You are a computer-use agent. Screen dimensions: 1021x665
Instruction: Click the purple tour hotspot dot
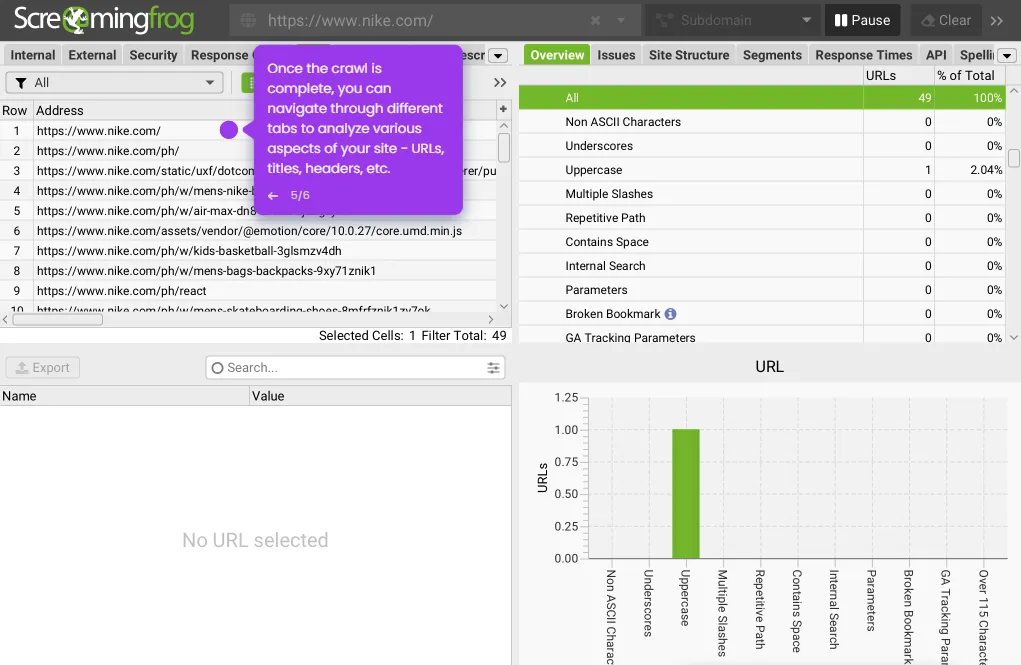pos(229,130)
